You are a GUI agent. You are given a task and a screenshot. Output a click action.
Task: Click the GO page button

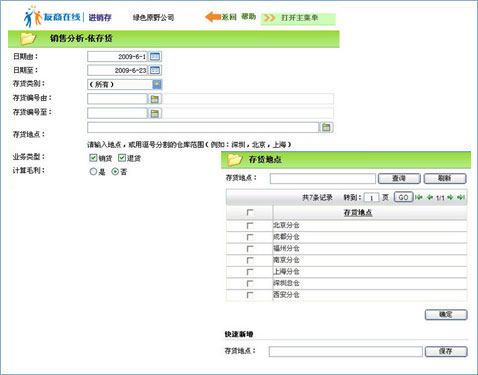[x=403, y=197]
